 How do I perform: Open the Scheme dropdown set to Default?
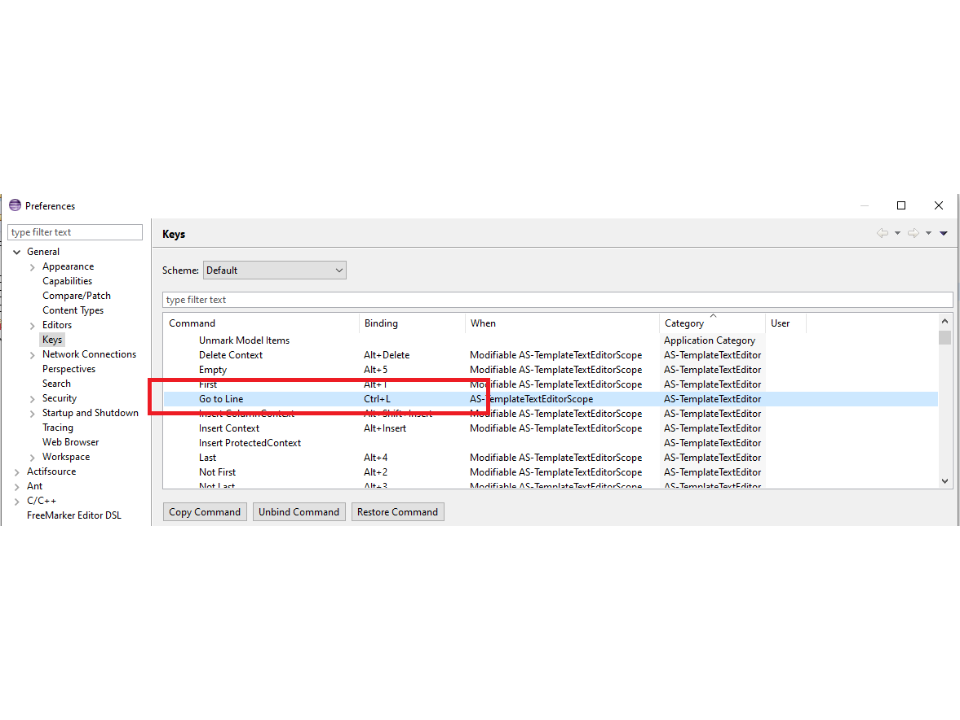[274, 270]
